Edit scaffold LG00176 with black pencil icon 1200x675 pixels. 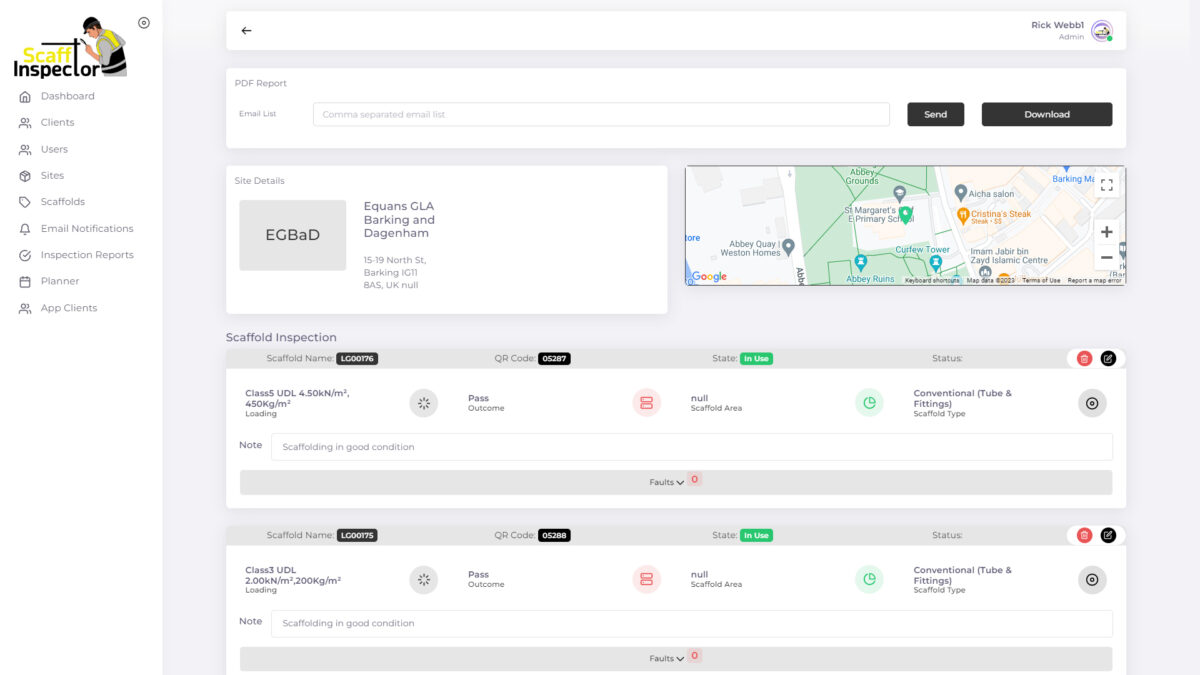click(x=1108, y=358)
